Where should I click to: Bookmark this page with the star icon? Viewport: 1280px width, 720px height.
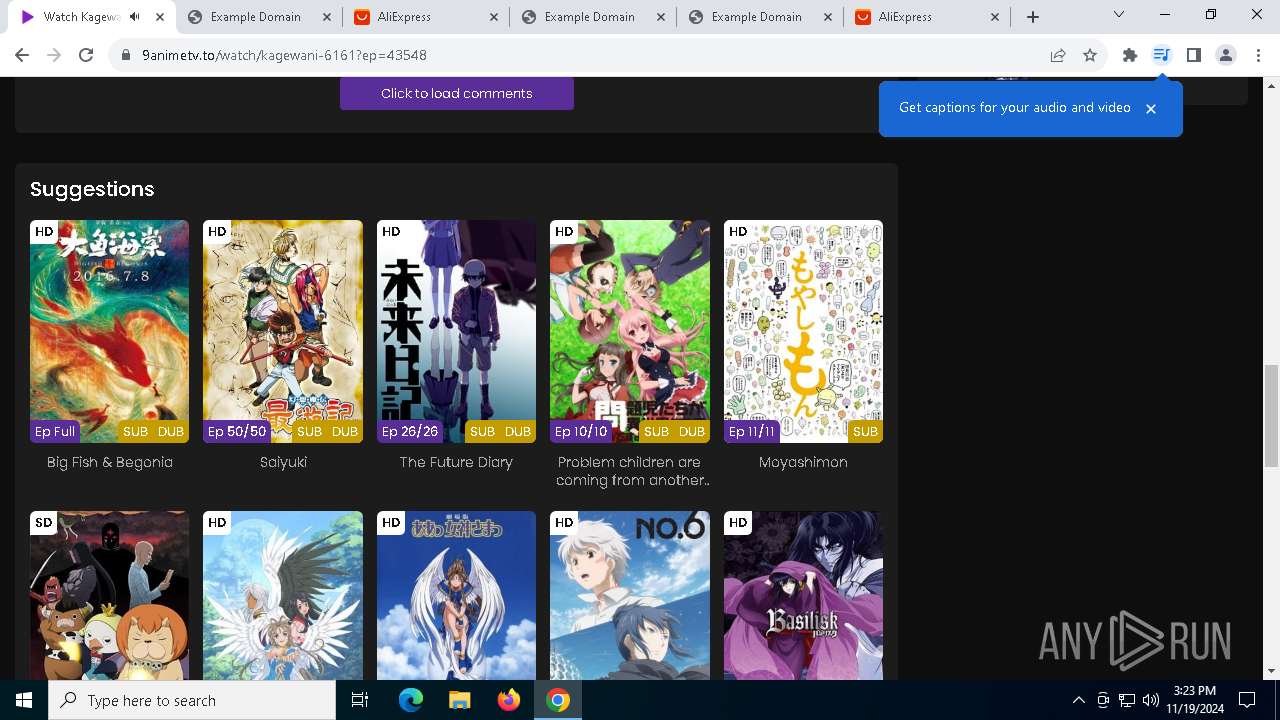(1090, 55)
